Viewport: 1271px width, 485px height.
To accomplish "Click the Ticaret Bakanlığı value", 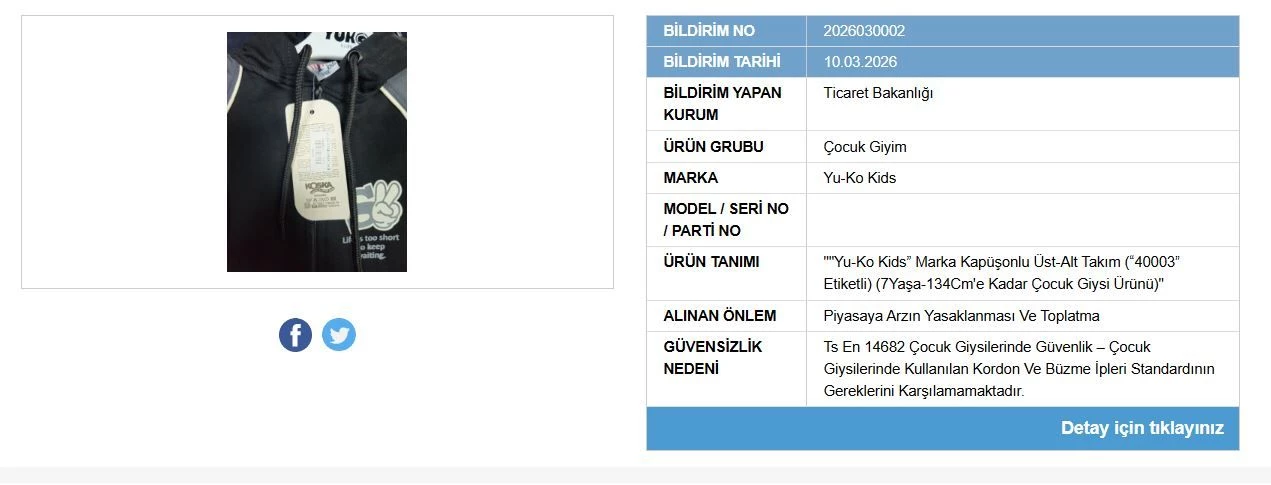I will (878, 93).
